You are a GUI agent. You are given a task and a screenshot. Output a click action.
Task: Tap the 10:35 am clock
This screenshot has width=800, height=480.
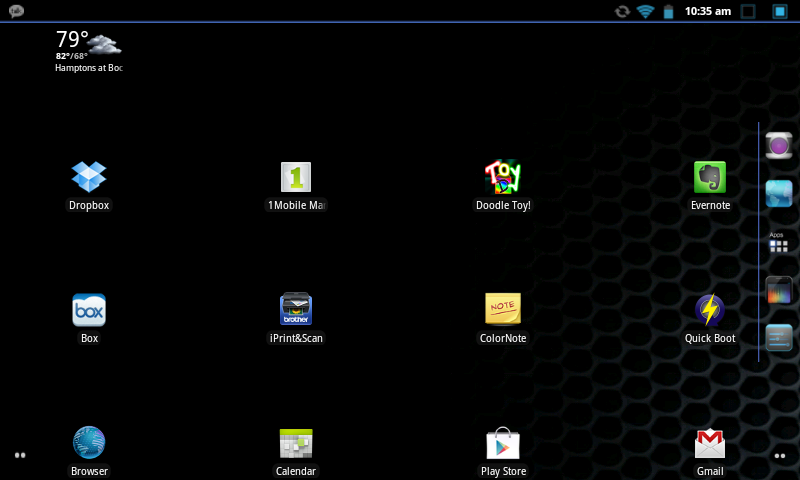pyautogui.click(x=708, y=11)
